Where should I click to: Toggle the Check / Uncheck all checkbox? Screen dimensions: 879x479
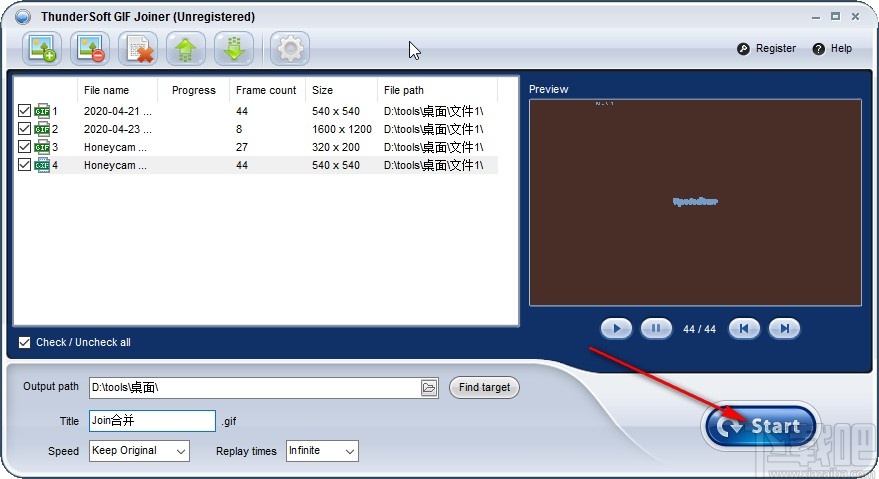(24, 342)
